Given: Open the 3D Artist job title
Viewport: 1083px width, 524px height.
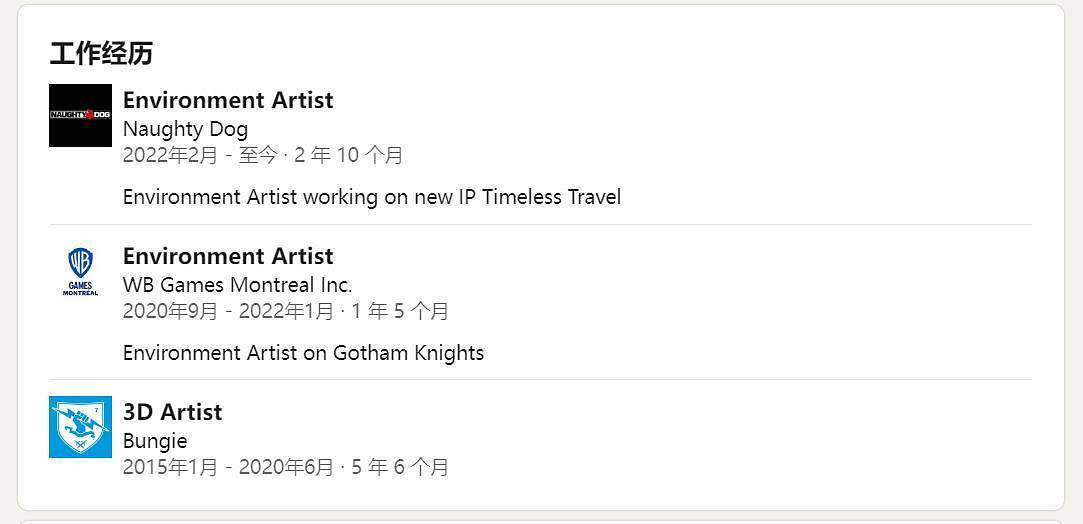Looking at the screenshot, I should click(172, 412).
